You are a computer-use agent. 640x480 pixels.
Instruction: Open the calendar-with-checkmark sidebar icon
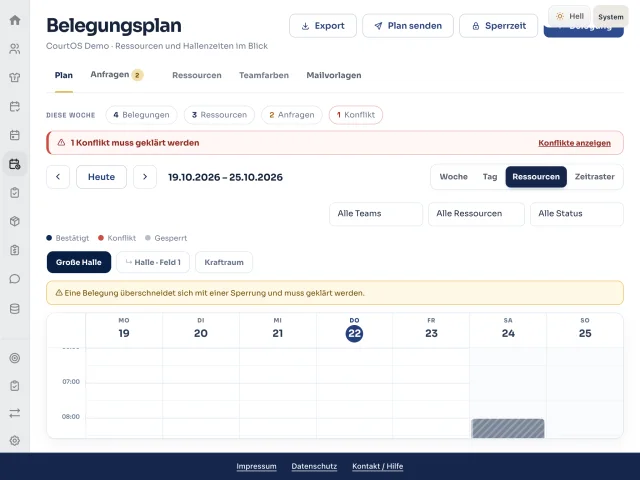point(15,107)
